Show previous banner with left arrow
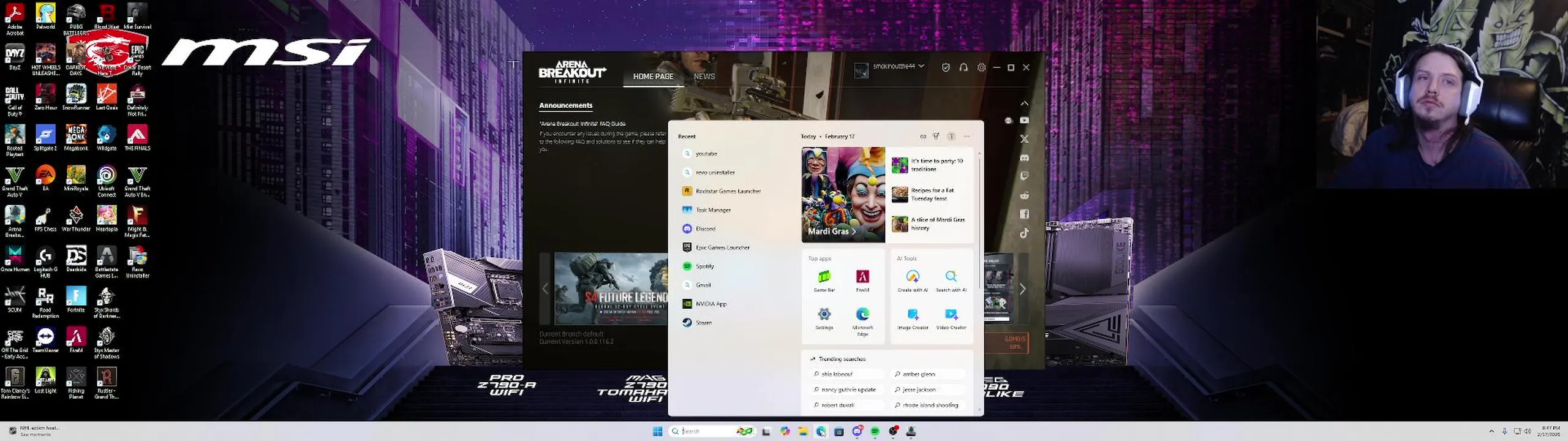The height and width of the screenshot is (441, 1568). point(545,288)
